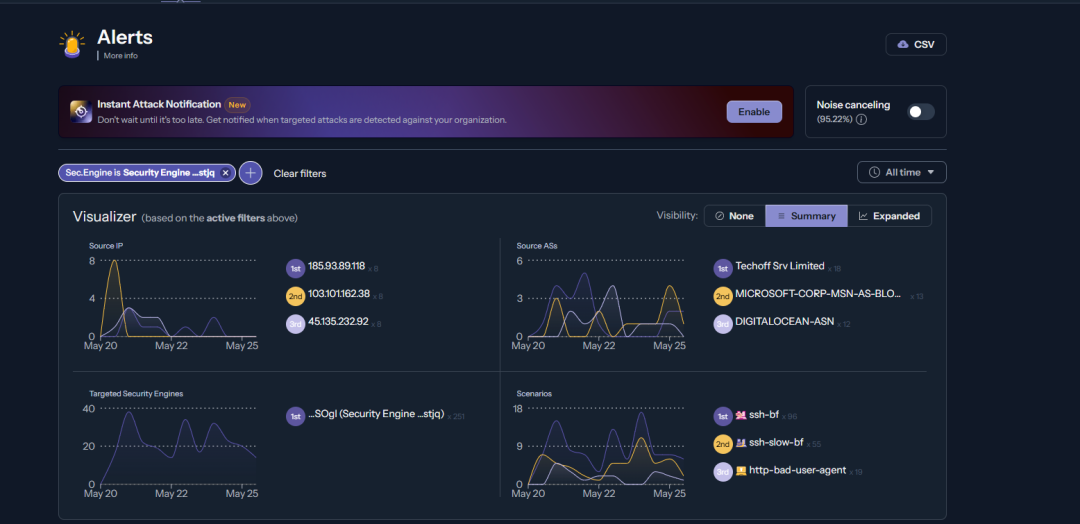Set visibility to None
Screen dimensions: 1080x524
click(735, 216)
